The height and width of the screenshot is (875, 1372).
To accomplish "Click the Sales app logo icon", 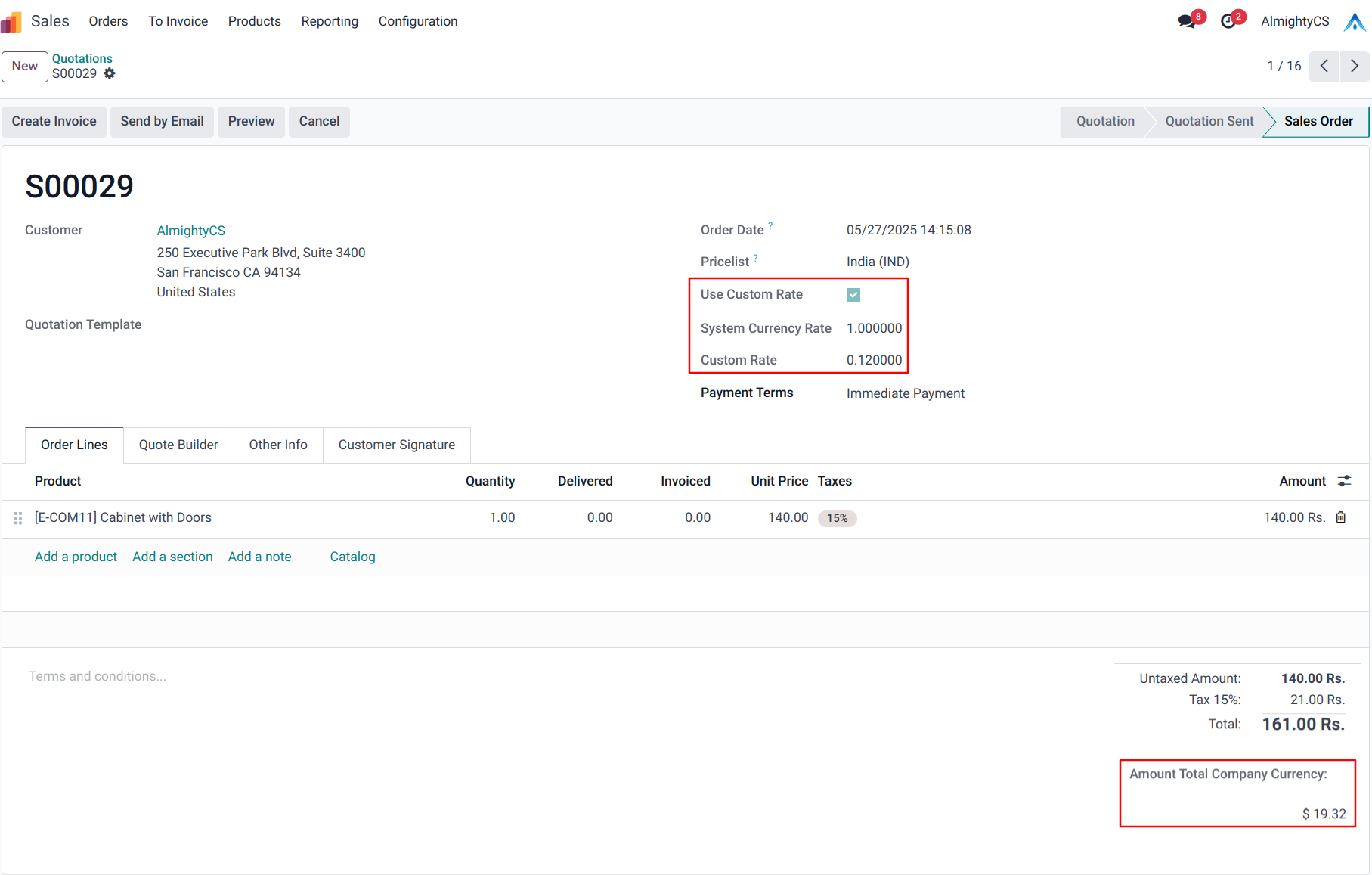I will point(11,22).
